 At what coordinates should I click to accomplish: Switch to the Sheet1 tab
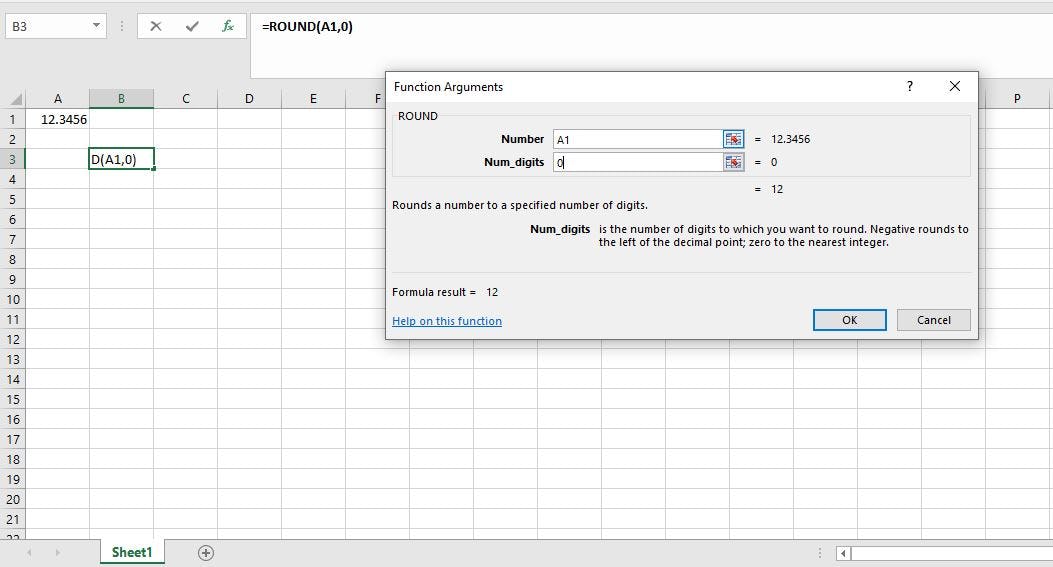132,553
